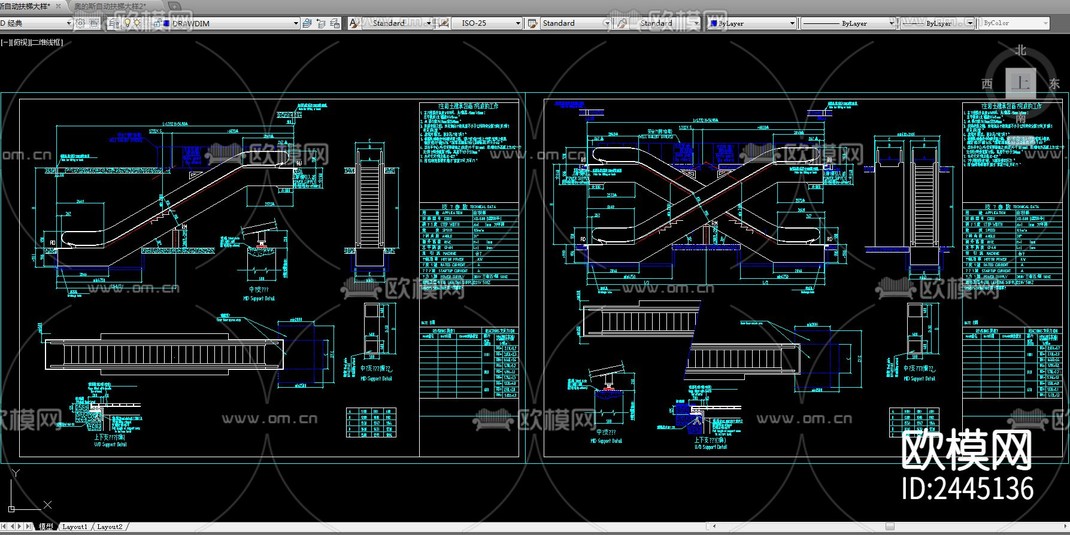Screen dimensions: 1070x535
Task: Expand the workspace selector dropdown
Action: (x=70, y=23)
